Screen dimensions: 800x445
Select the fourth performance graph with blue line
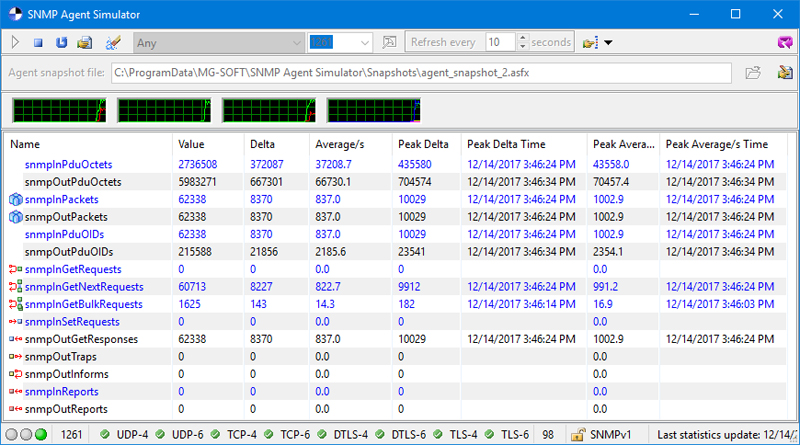point(373,110)
